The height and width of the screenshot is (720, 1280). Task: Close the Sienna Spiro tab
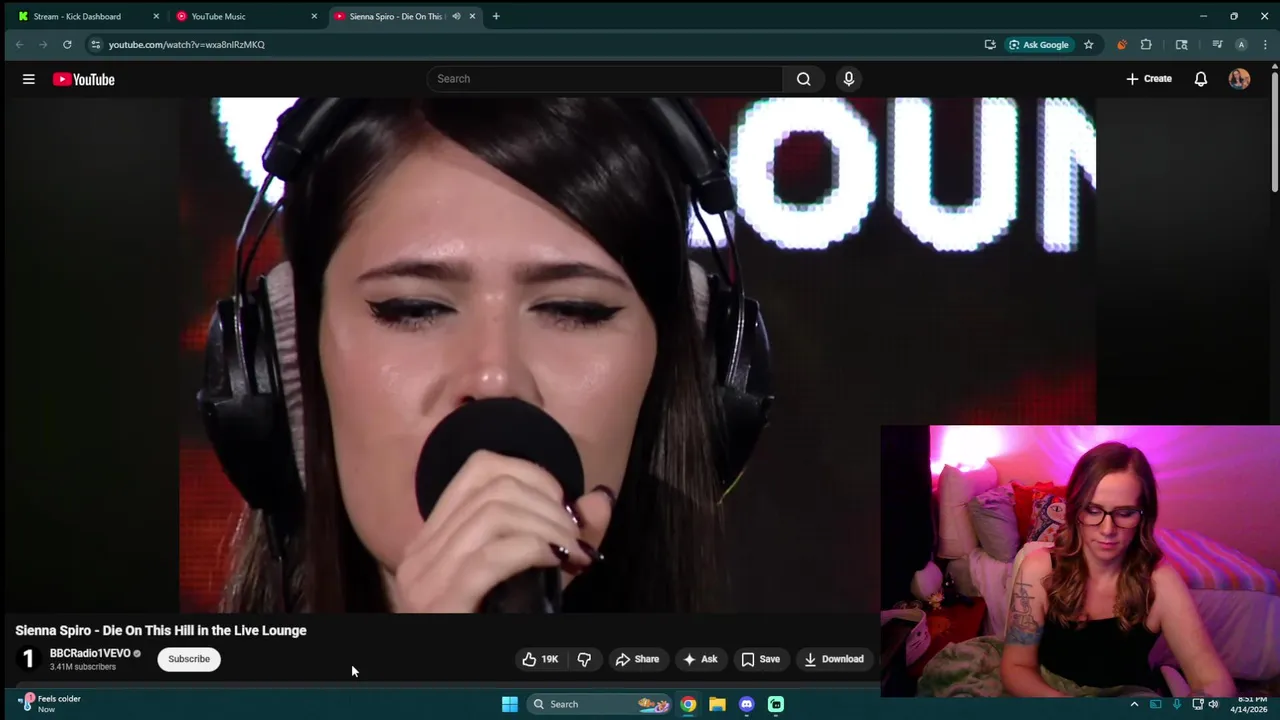click(472, 16)
